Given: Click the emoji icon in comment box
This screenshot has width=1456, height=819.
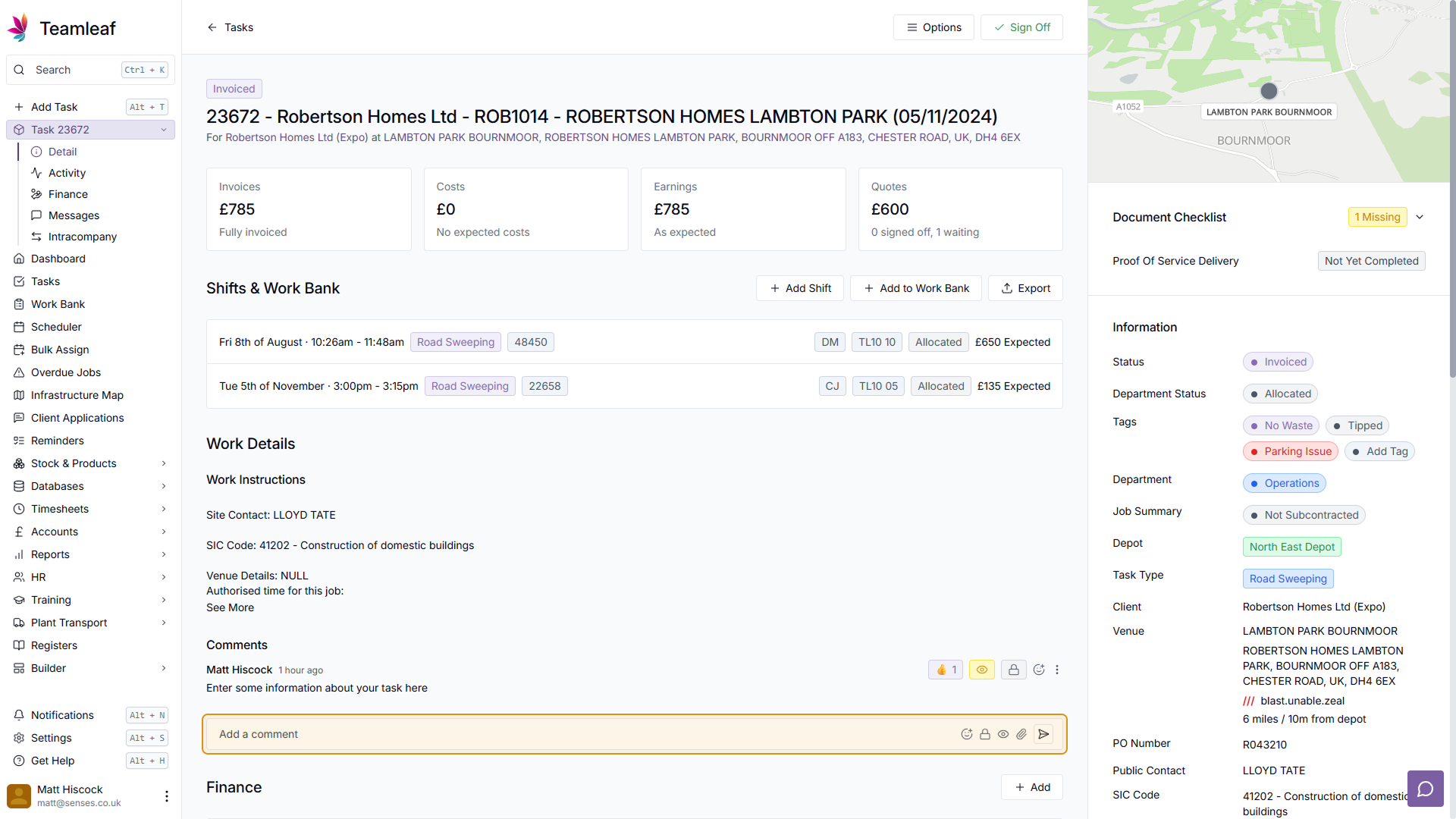Looking at the screenshot, I should (x=967, y=734).
